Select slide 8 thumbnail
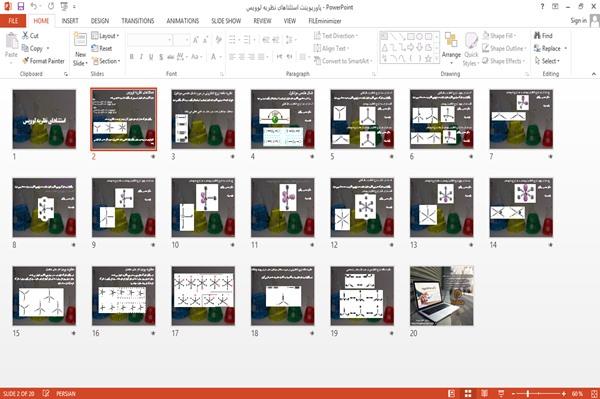600x399 pixels. coord(44,207)
